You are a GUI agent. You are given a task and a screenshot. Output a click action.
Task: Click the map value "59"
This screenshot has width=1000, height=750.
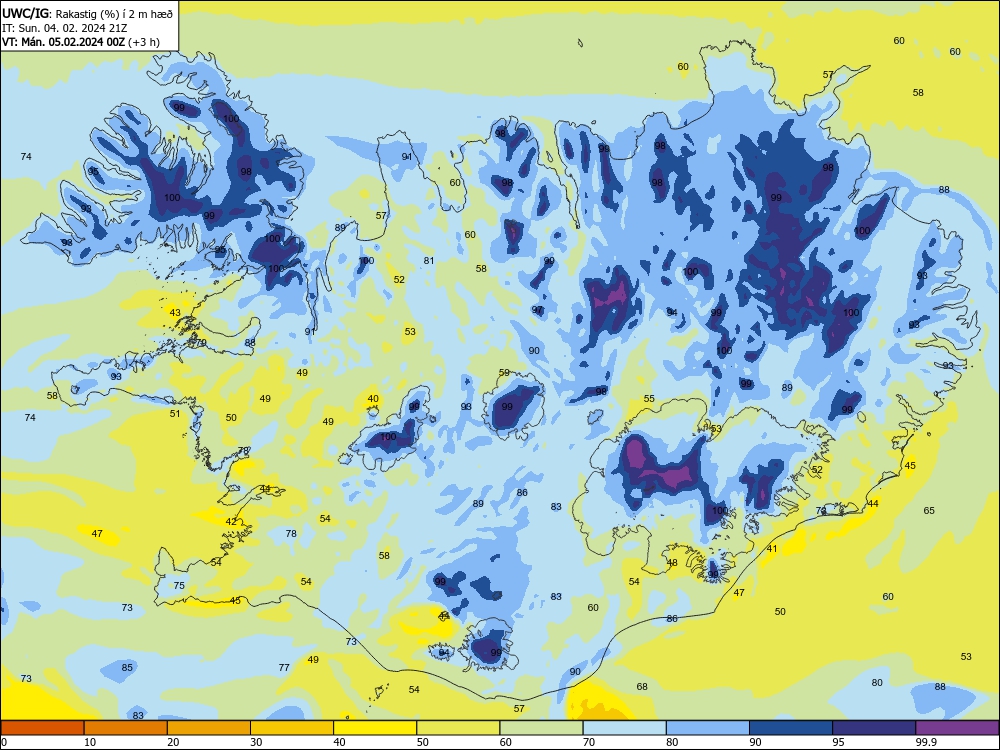504,372
